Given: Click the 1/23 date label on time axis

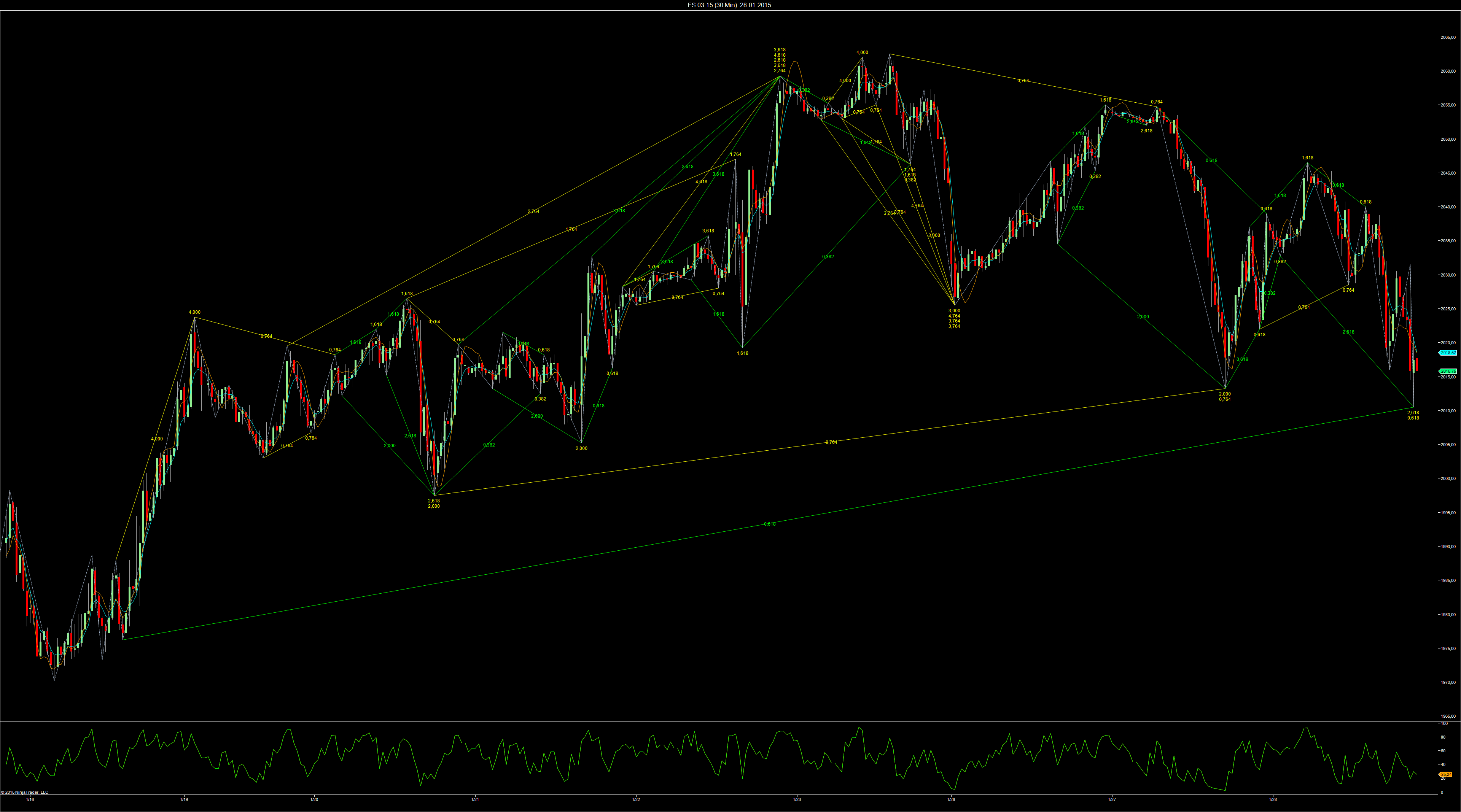Looking at the screenshot, I should [797, 800].
